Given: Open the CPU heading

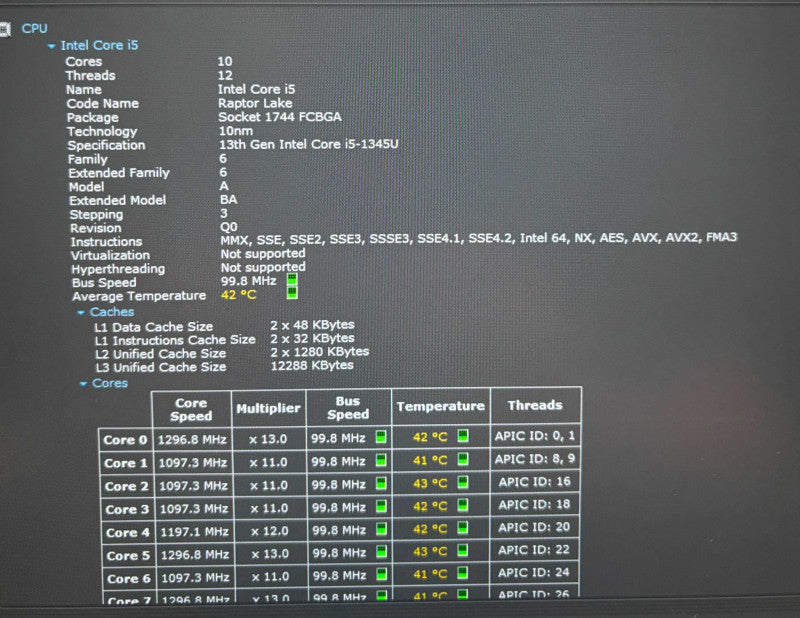Looking at the screenshot, I should coord(34,29).
